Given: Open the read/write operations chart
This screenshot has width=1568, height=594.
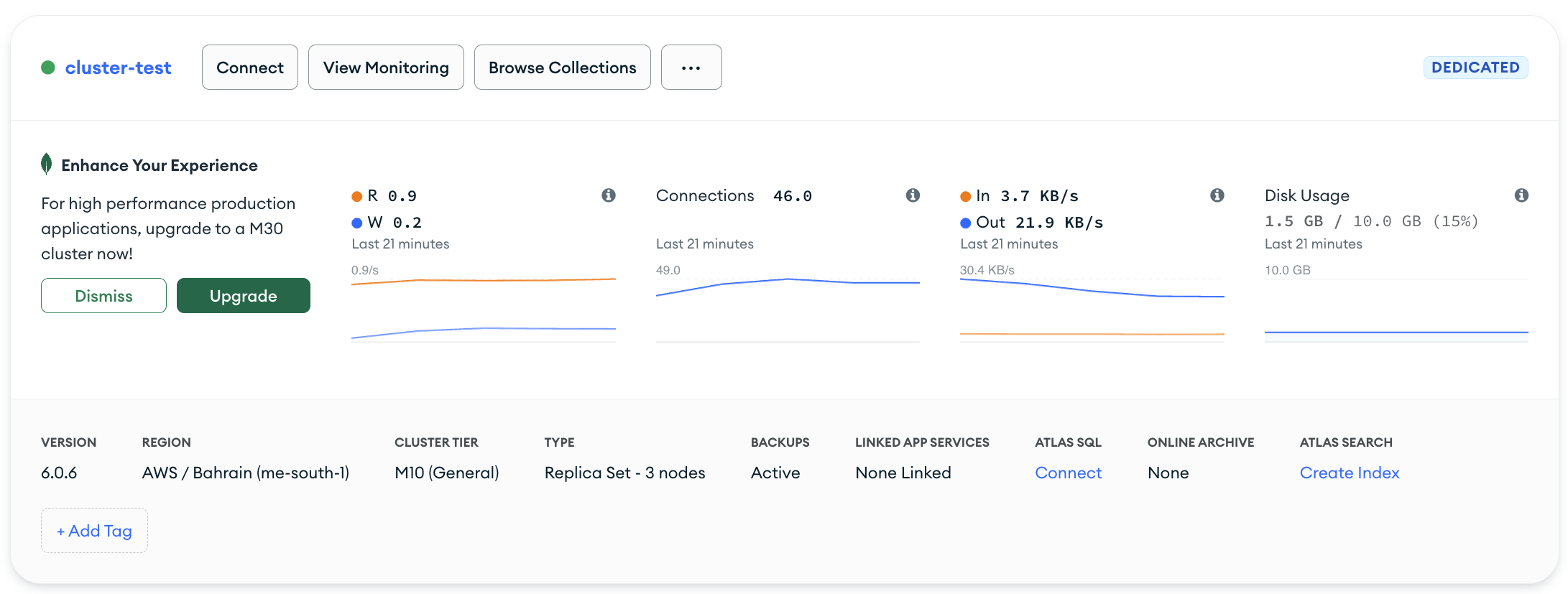Looking at the screenshot, I should coord(484,309).
